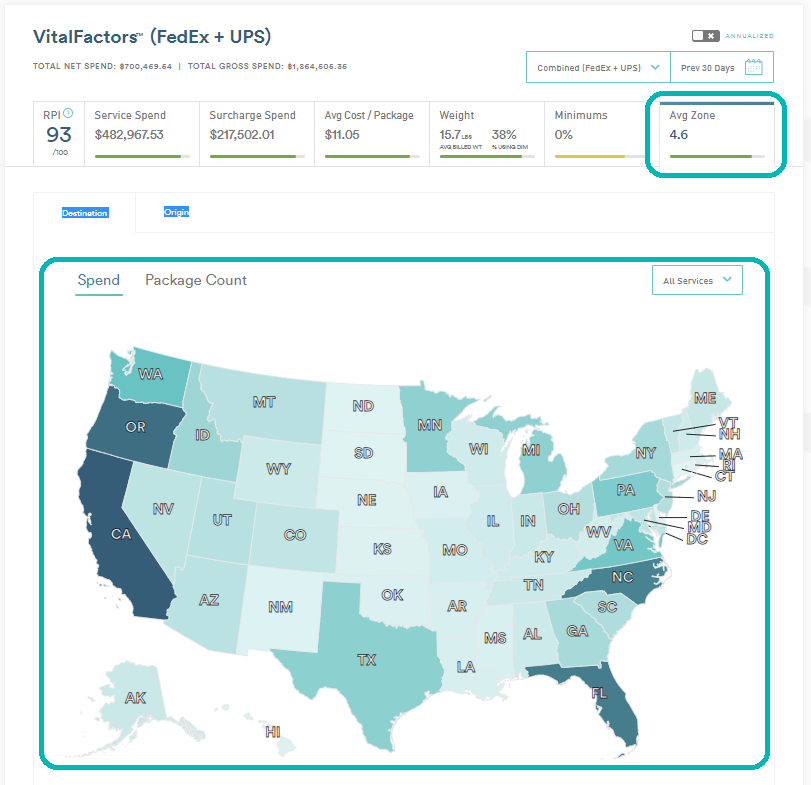811x785 pixels.
Task: Switch to the Package Count view
Action: (196, 280)
